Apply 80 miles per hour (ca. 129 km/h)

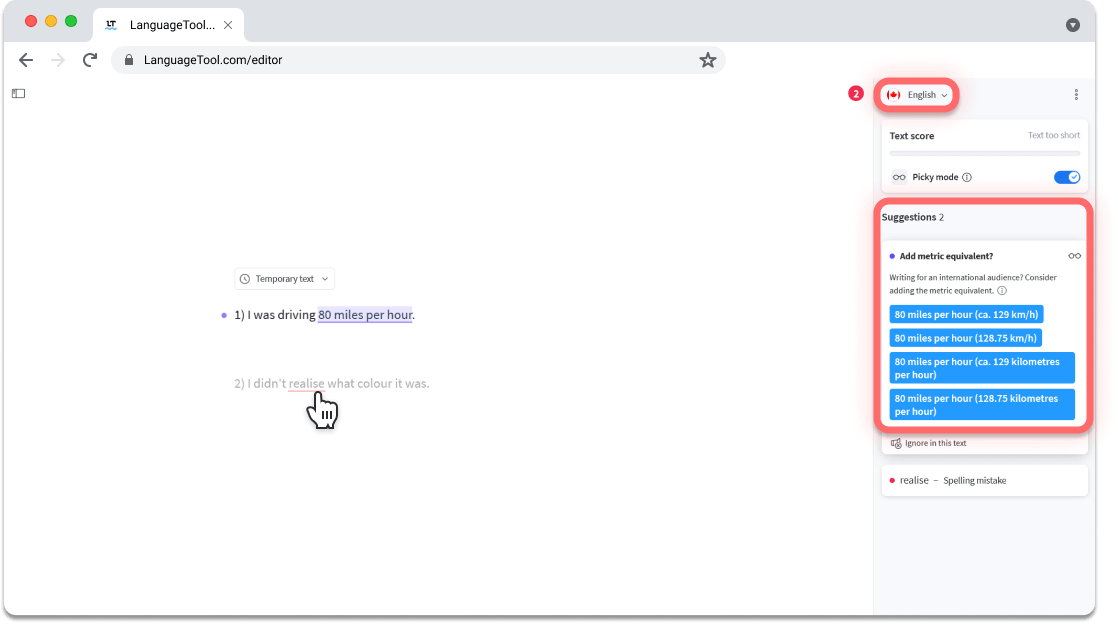click(x=966, y=314)
